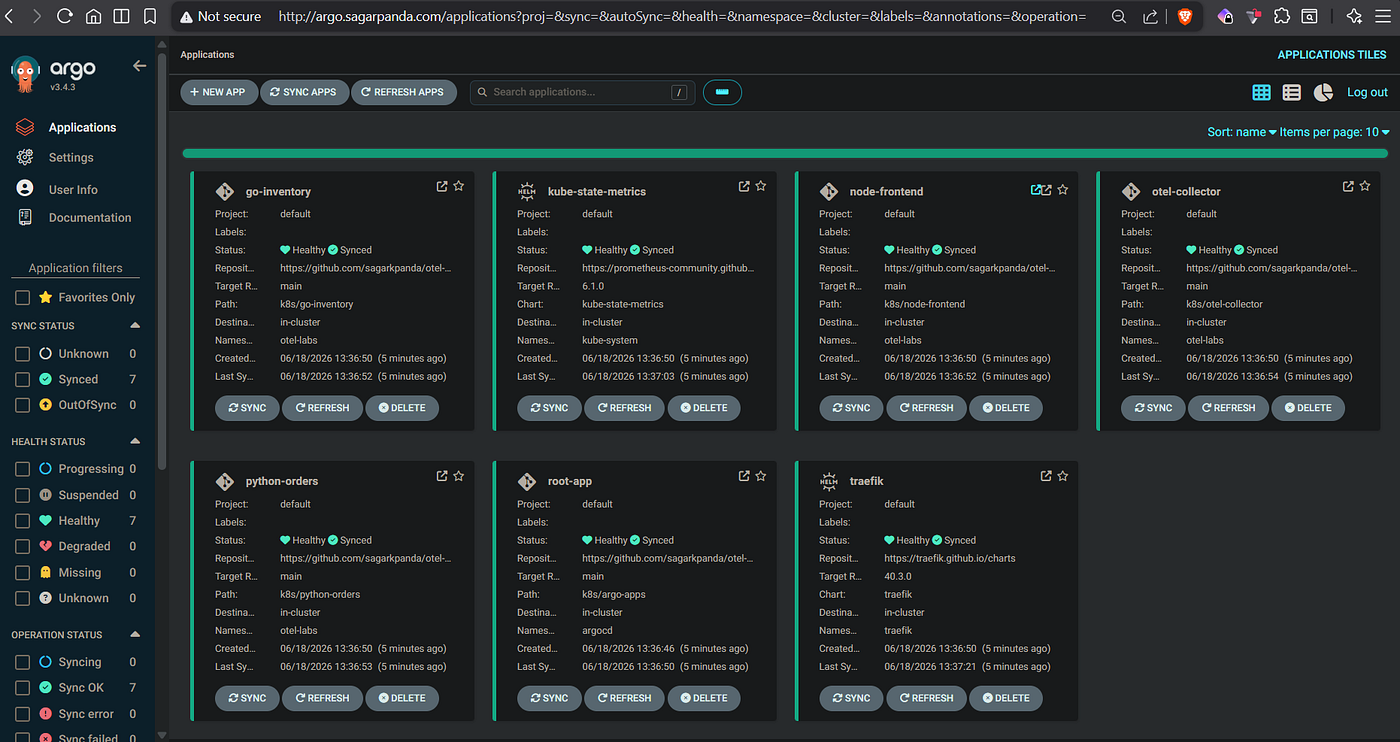This screenshot has height=742, width=1400.
Task: Delete the otel-collector application
Action: click(x=1307, y=408)
